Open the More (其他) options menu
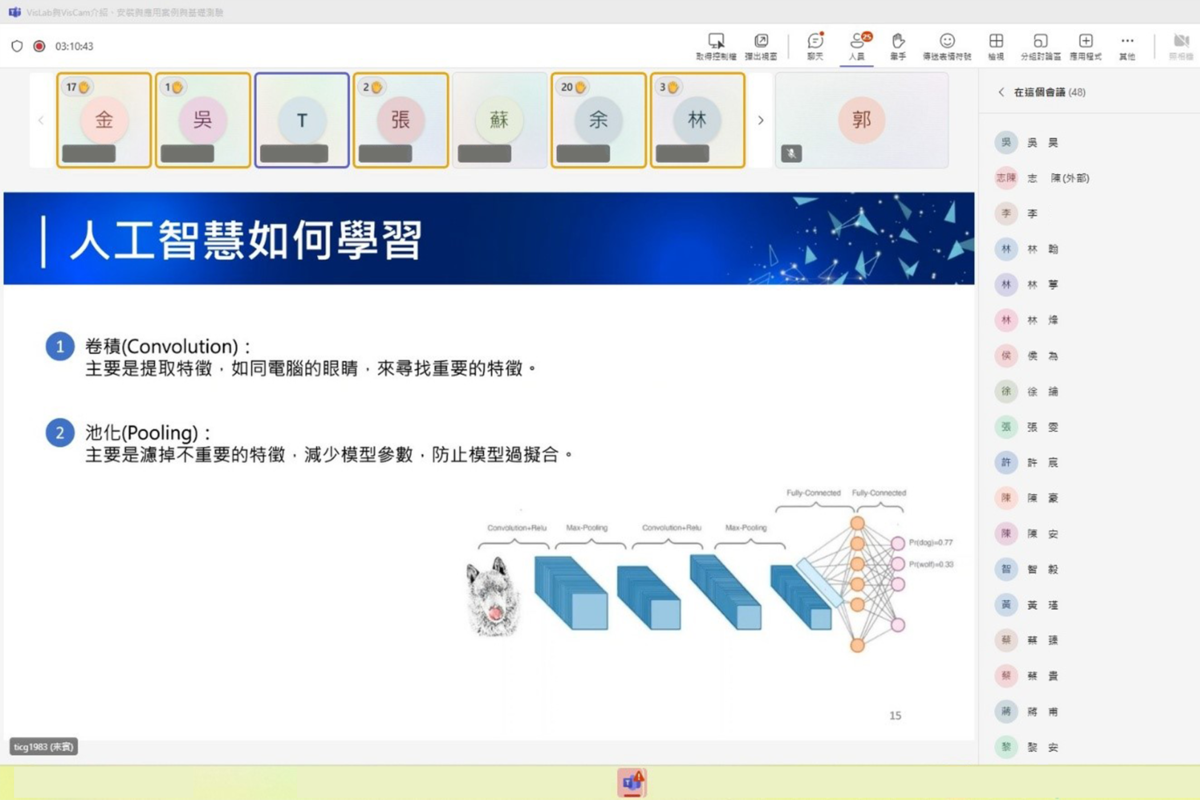The image size is (1200, 800). click(x=1127, y=46)
